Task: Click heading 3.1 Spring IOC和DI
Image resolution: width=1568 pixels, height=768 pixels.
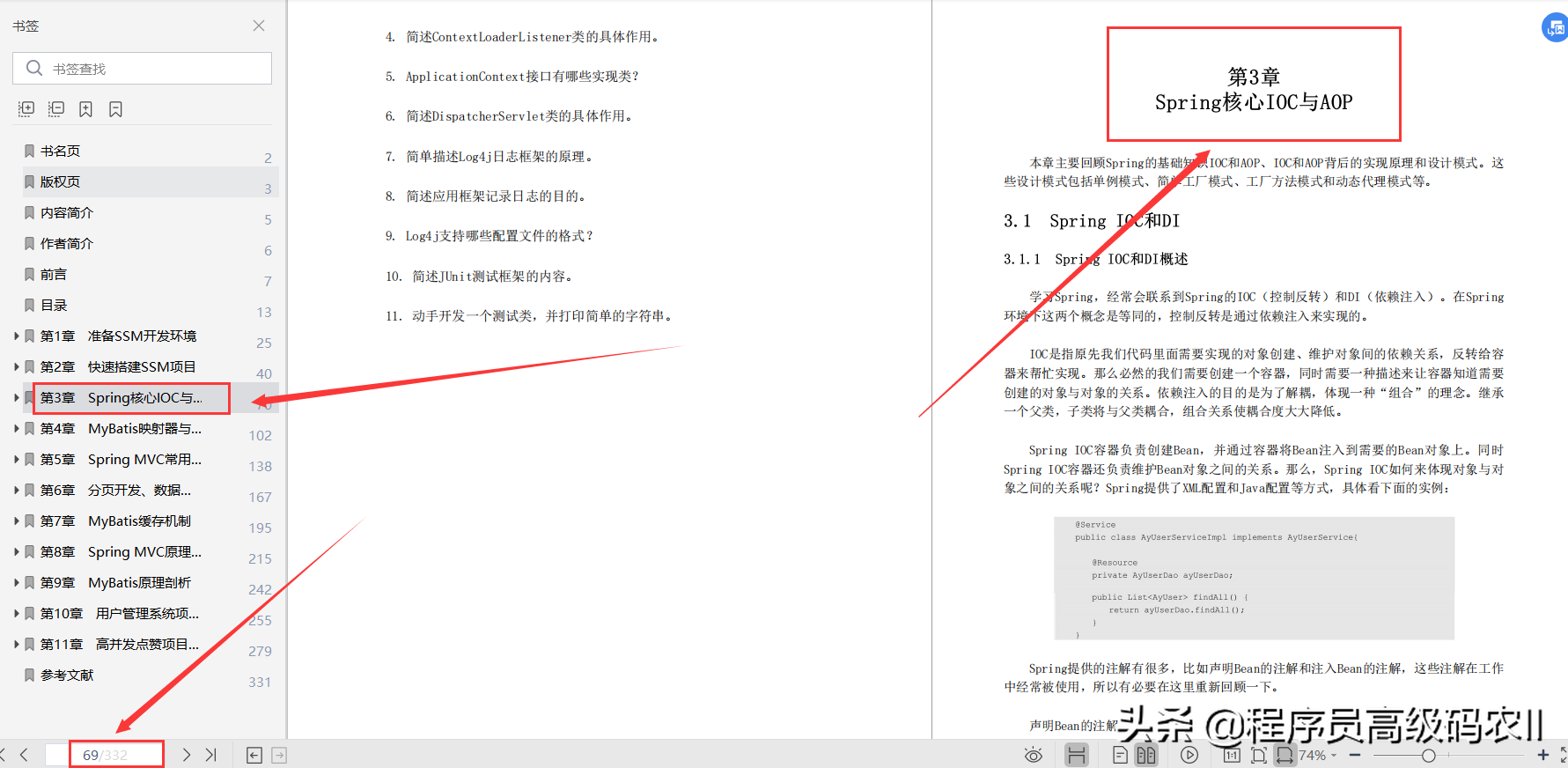Action: tap(1092, 221)
